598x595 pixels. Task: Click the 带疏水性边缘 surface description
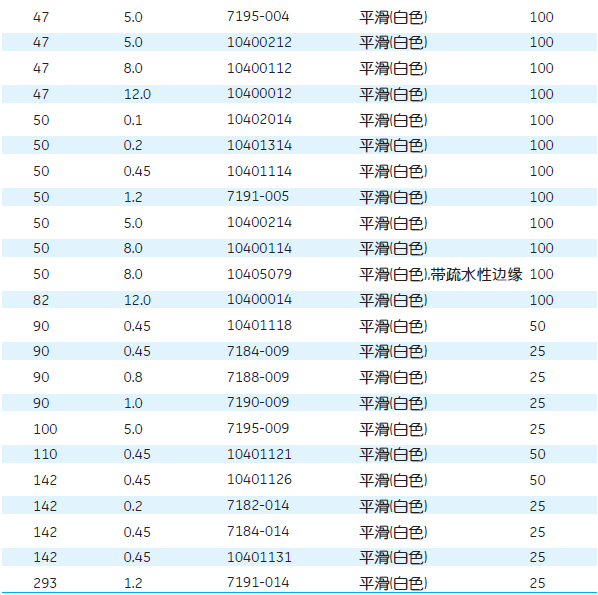click(x=476, y=274)
